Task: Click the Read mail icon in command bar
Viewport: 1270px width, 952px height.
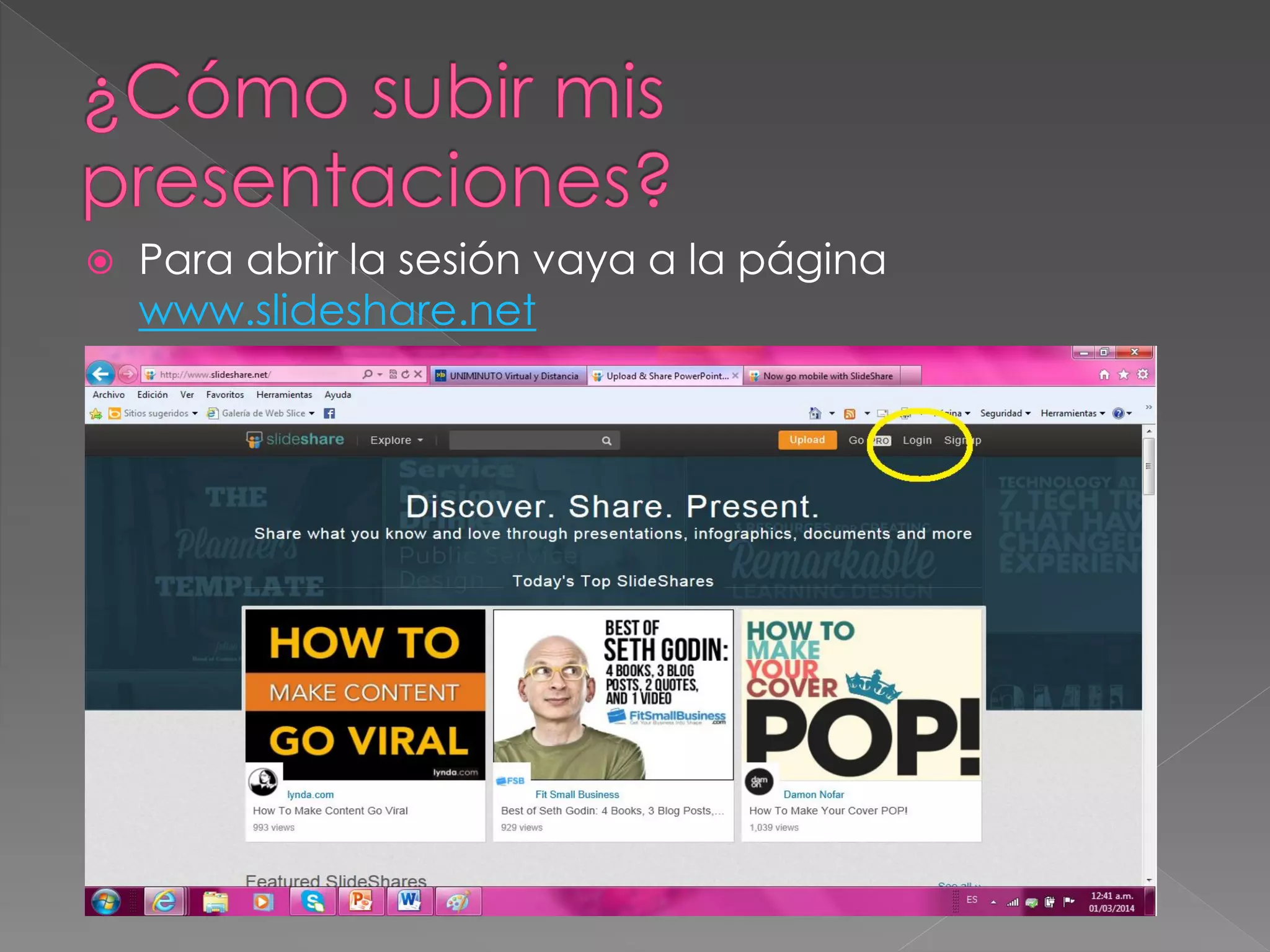Action: click(x=883, y=413)
